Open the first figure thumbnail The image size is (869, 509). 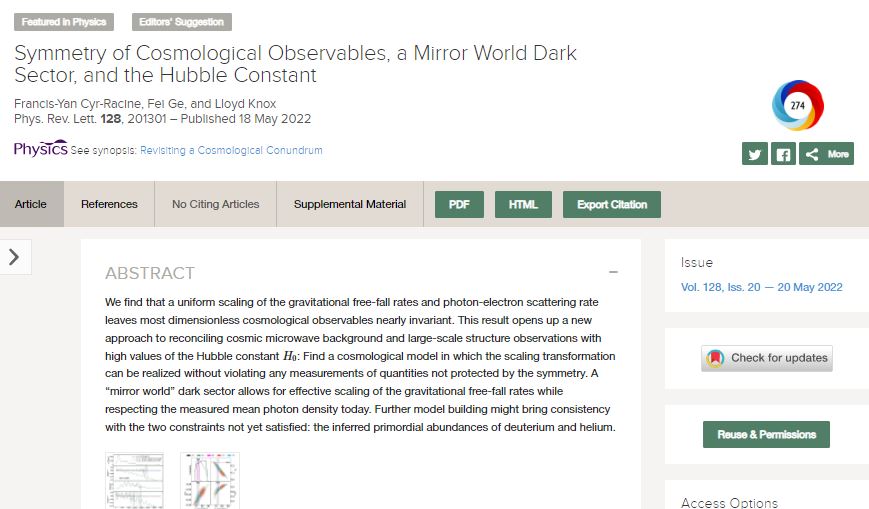(133, 481)
